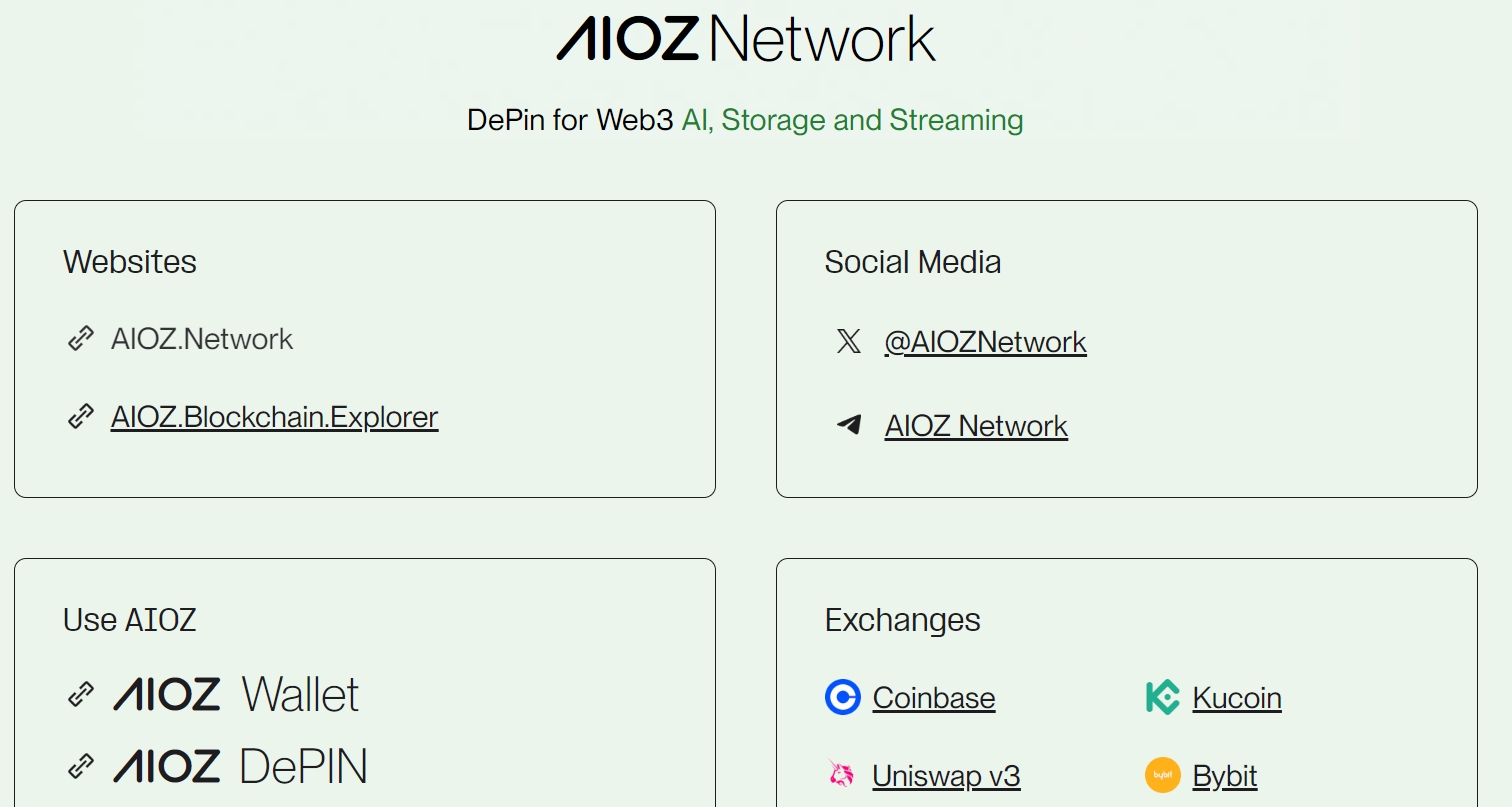Open the AIOZ.Network website link
This screenshot has height=807, width=1512.
[x=202, y=339]
